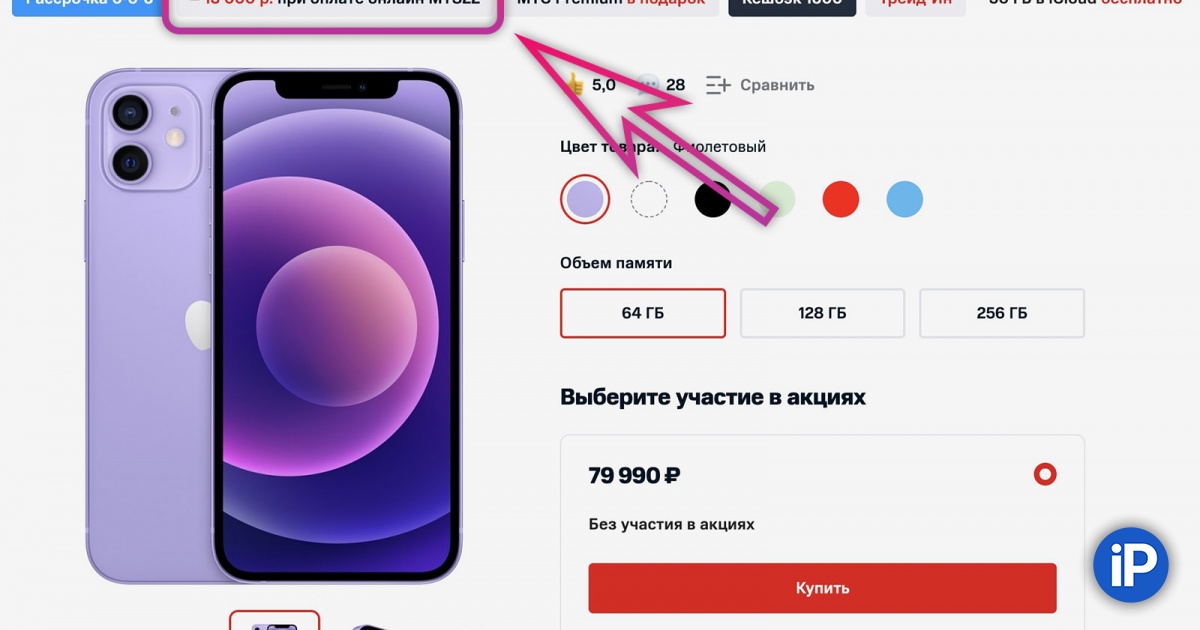Select the 79 990 ₽ radio button

pos(1045,474)
